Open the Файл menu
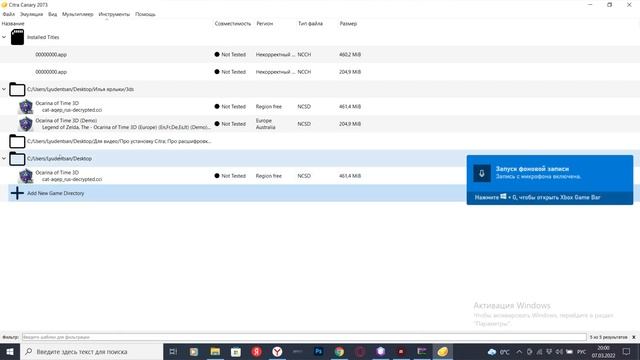 coord(9,14)
